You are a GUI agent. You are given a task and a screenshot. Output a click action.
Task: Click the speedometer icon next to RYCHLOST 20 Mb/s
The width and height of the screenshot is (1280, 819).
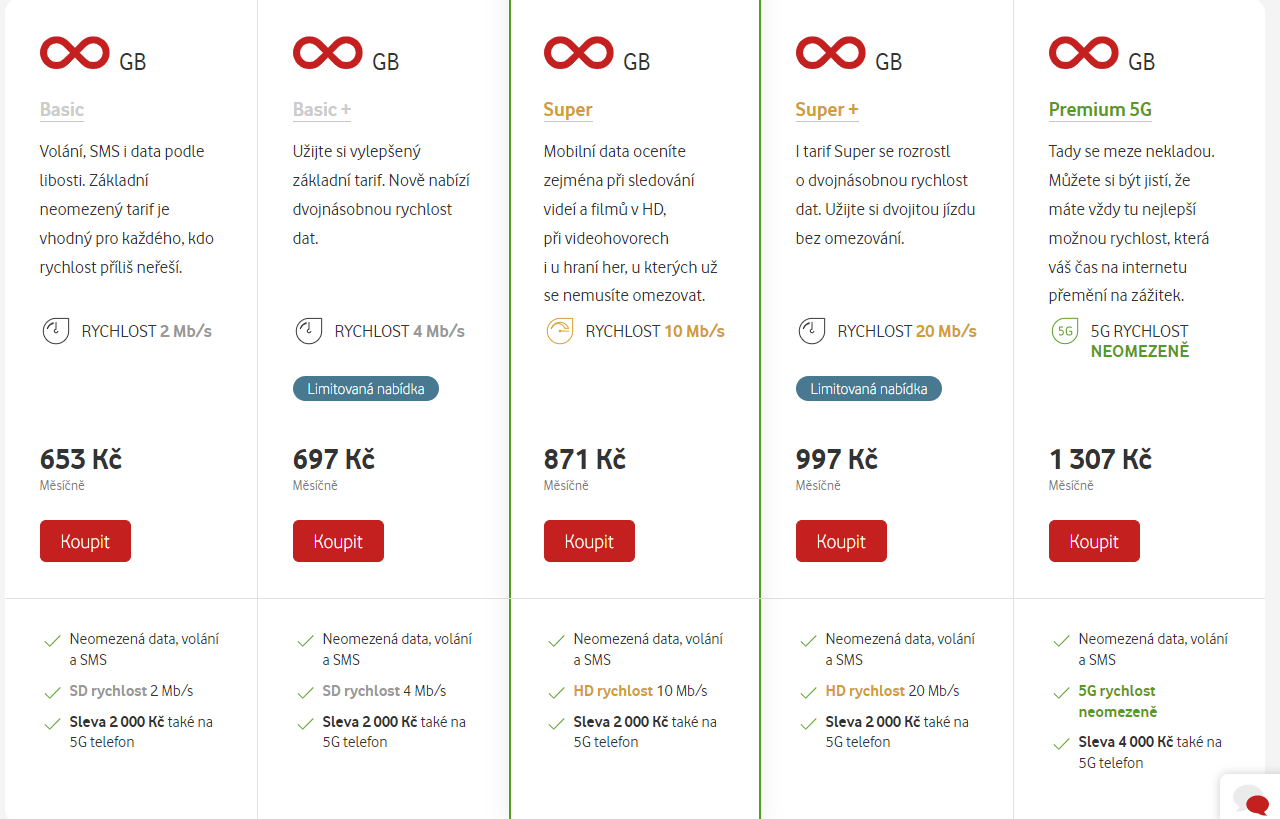(812, 331)
